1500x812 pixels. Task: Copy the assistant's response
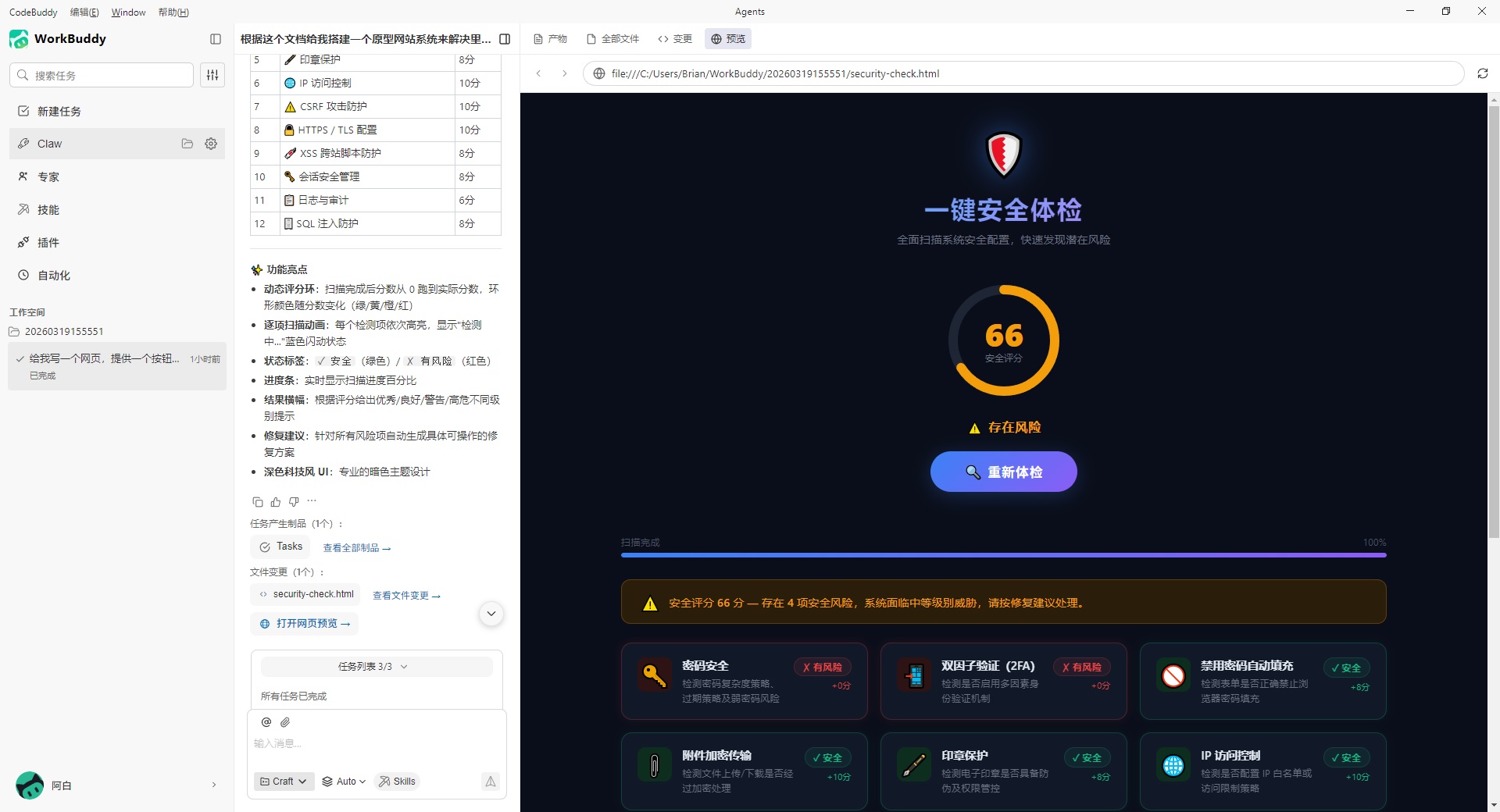tap(258, 502)
